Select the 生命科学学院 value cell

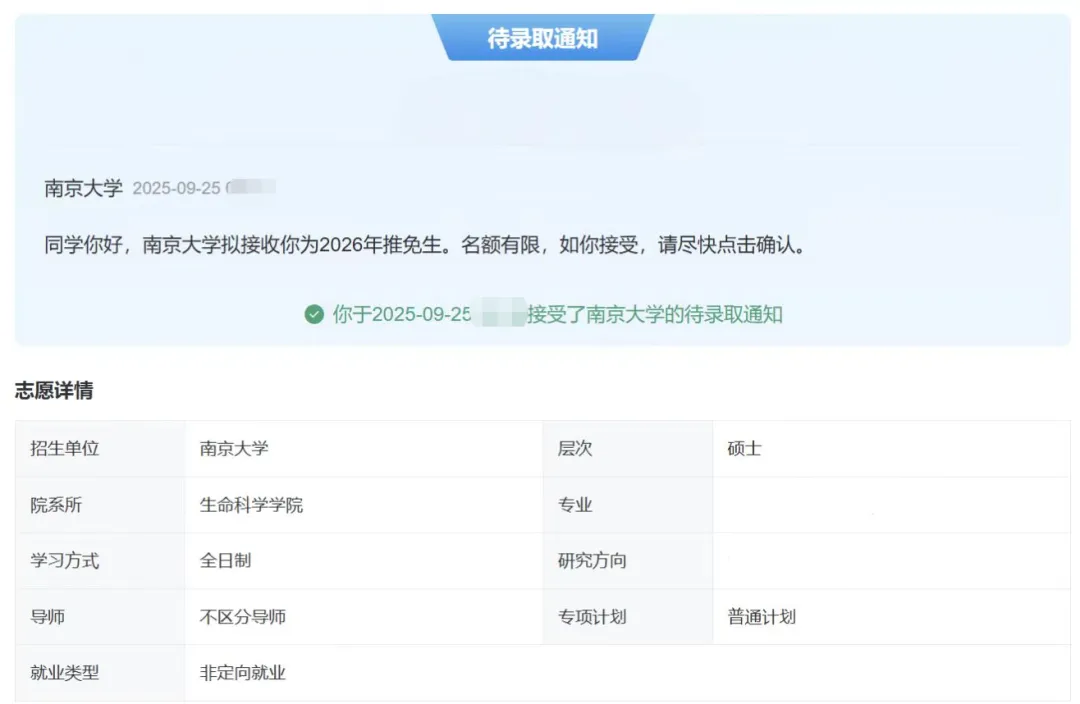(x=364, y=505)
